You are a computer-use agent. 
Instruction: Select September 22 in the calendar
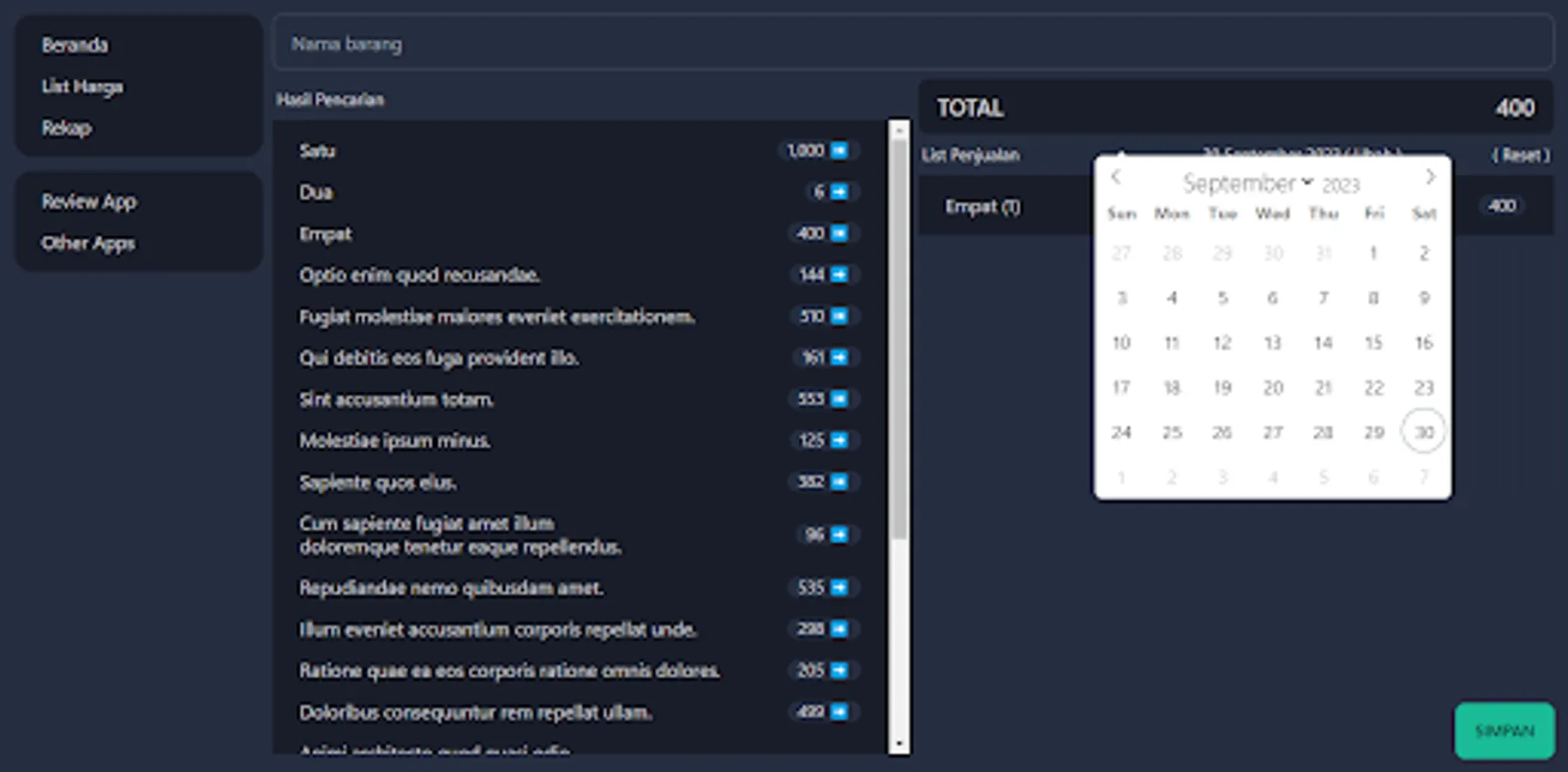[1373, 388]
